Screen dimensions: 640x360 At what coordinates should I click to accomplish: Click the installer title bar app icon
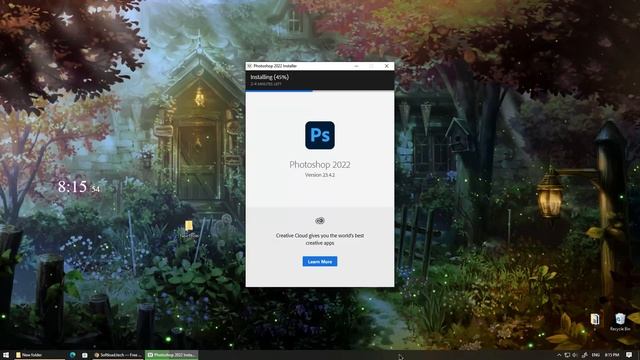coord(249,66)
